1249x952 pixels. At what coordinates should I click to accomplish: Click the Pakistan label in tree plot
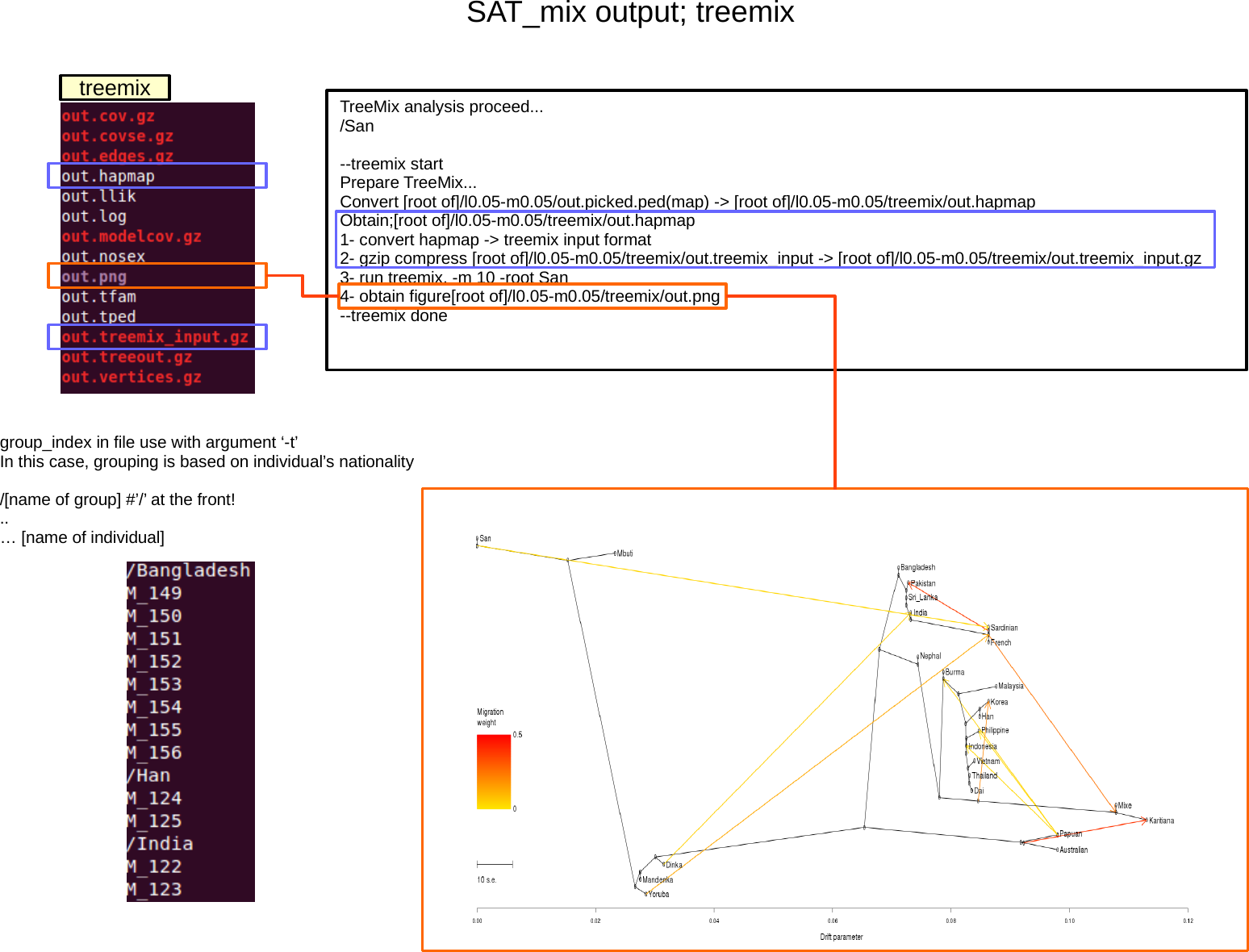click(923, 583)
